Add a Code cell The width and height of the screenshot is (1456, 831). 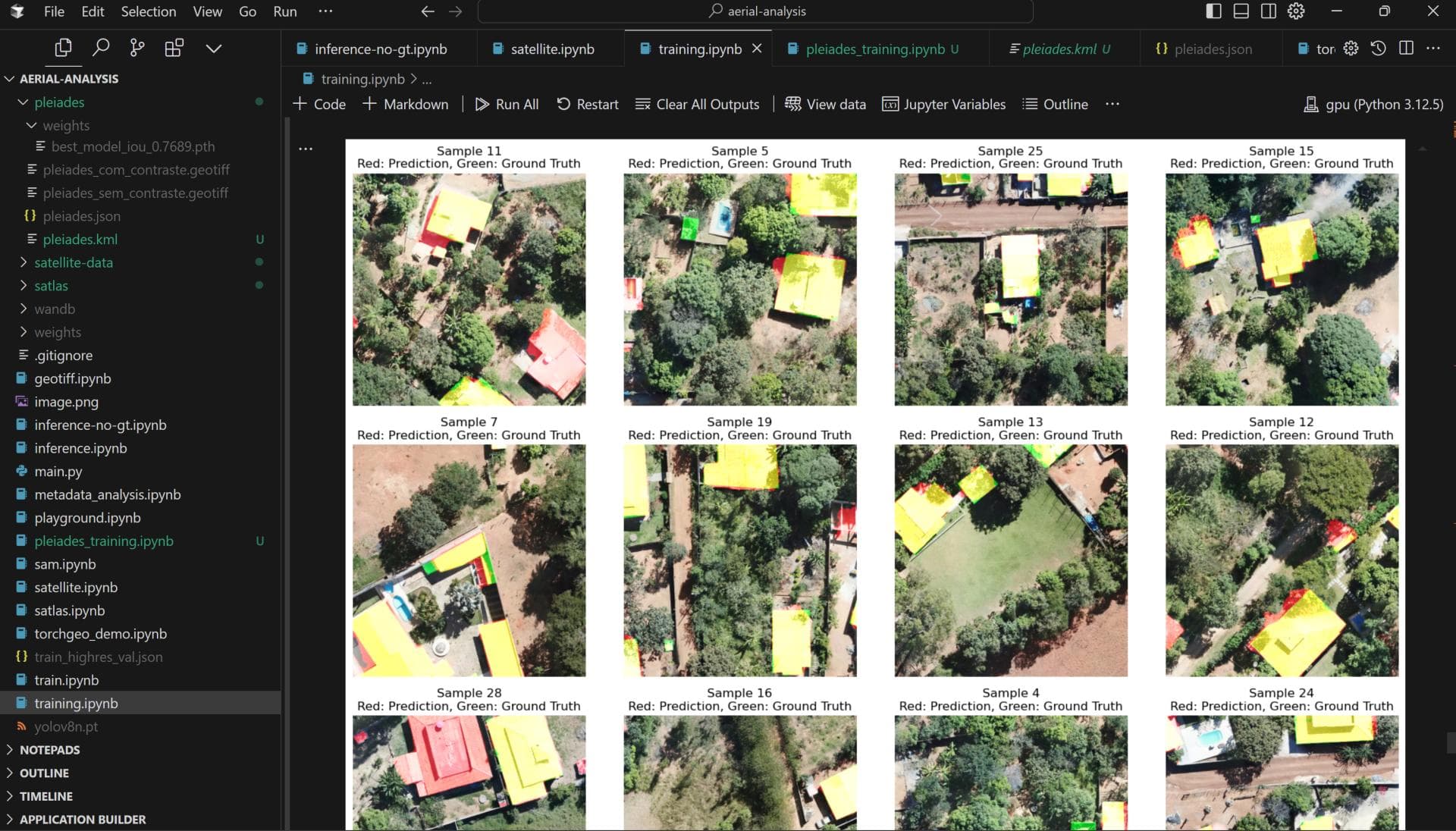(319, 105)
